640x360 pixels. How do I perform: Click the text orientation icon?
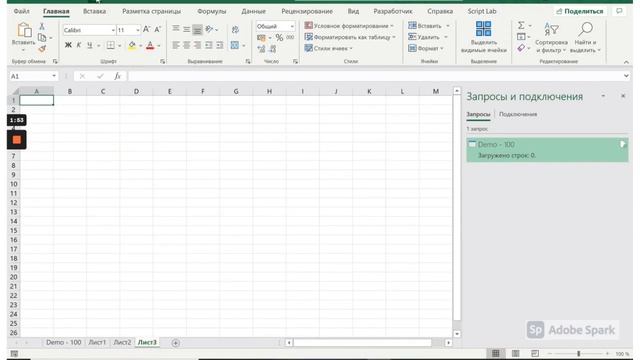coord(209,29)
